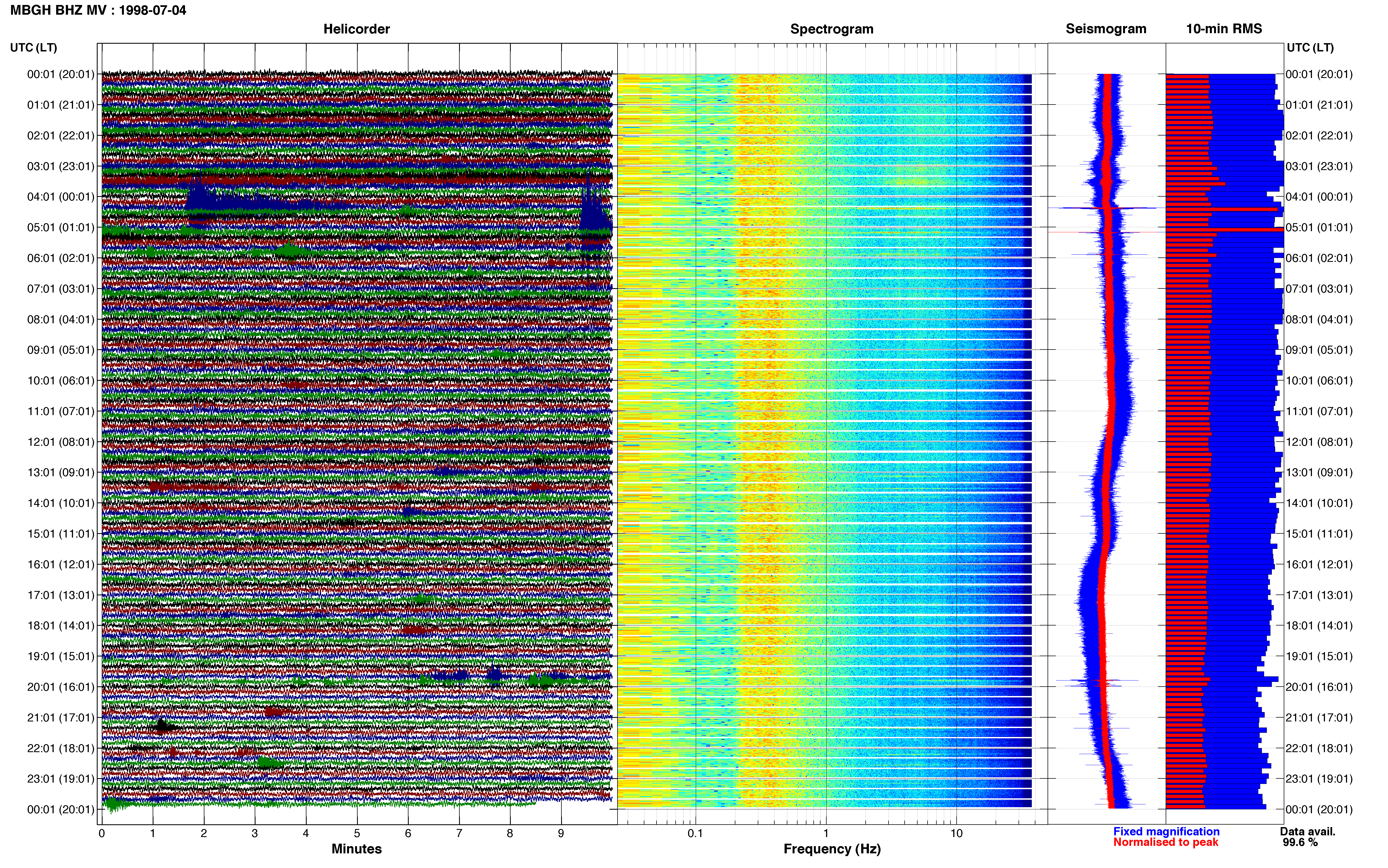Image resolution: width=1388 pixels, height=868 pixels.
Task: Click left time label '12:01 (08:01)'
Action: [x=60, y=442]
